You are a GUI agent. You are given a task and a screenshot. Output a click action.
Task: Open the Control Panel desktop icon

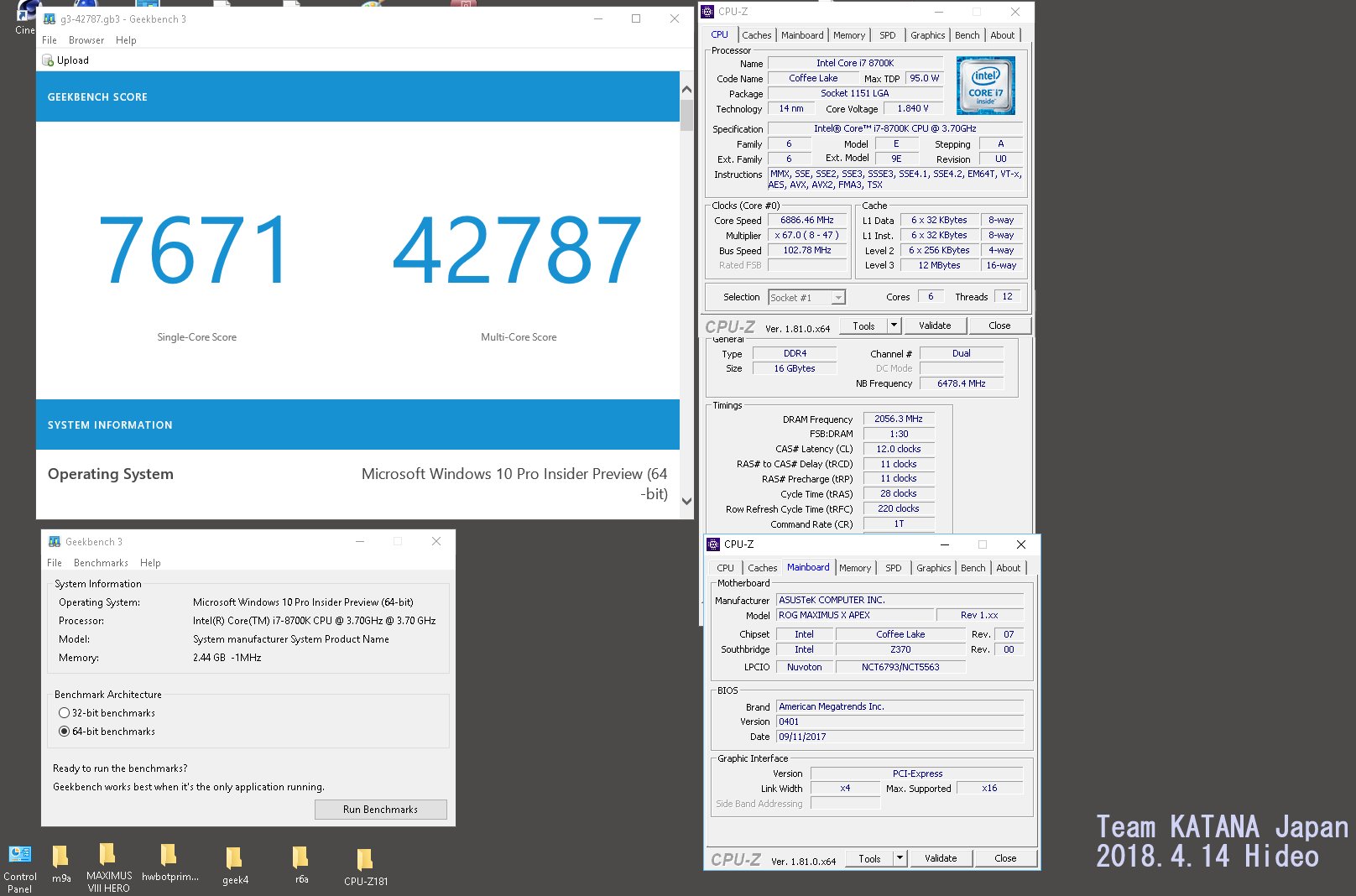point(19,855)
